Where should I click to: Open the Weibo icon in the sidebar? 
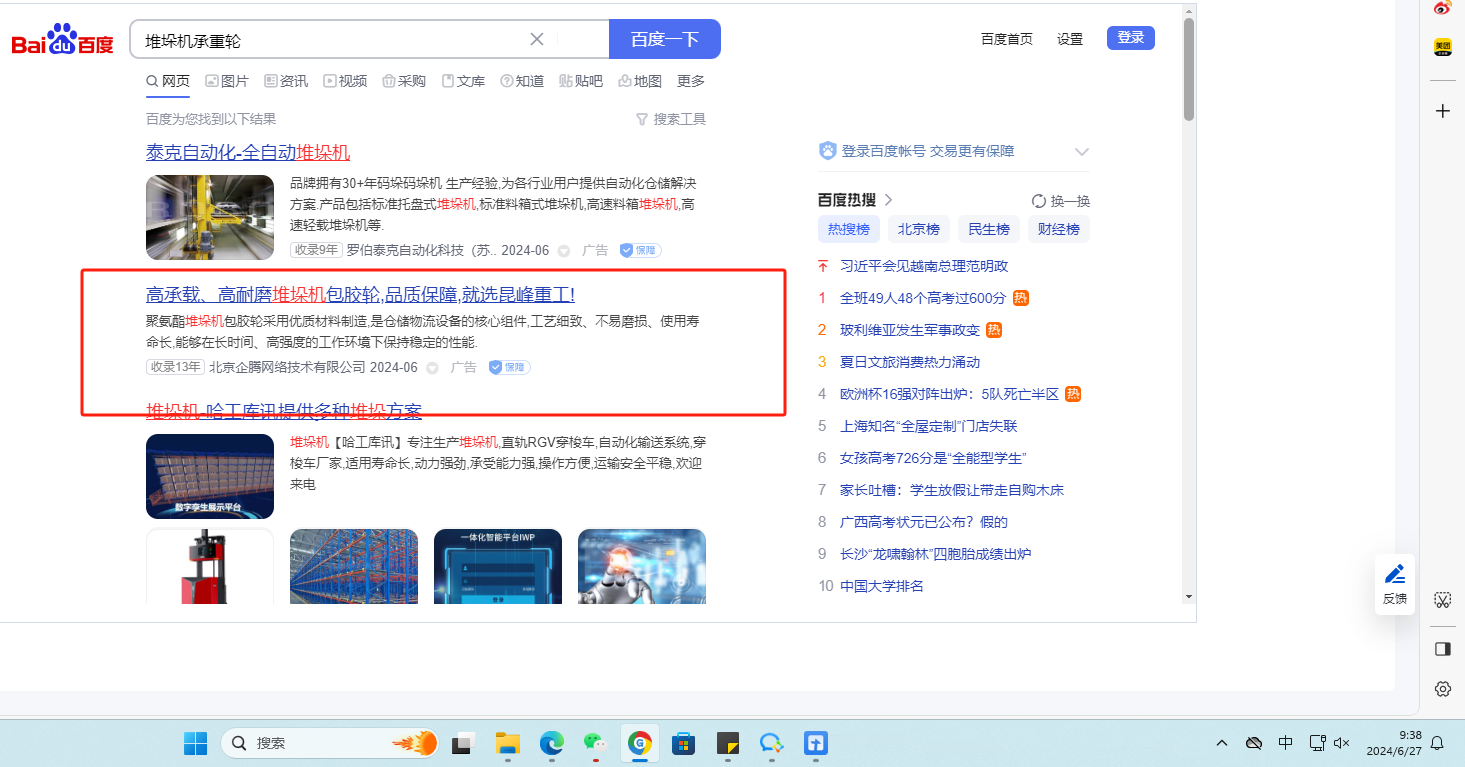(x=1442, y=9)
